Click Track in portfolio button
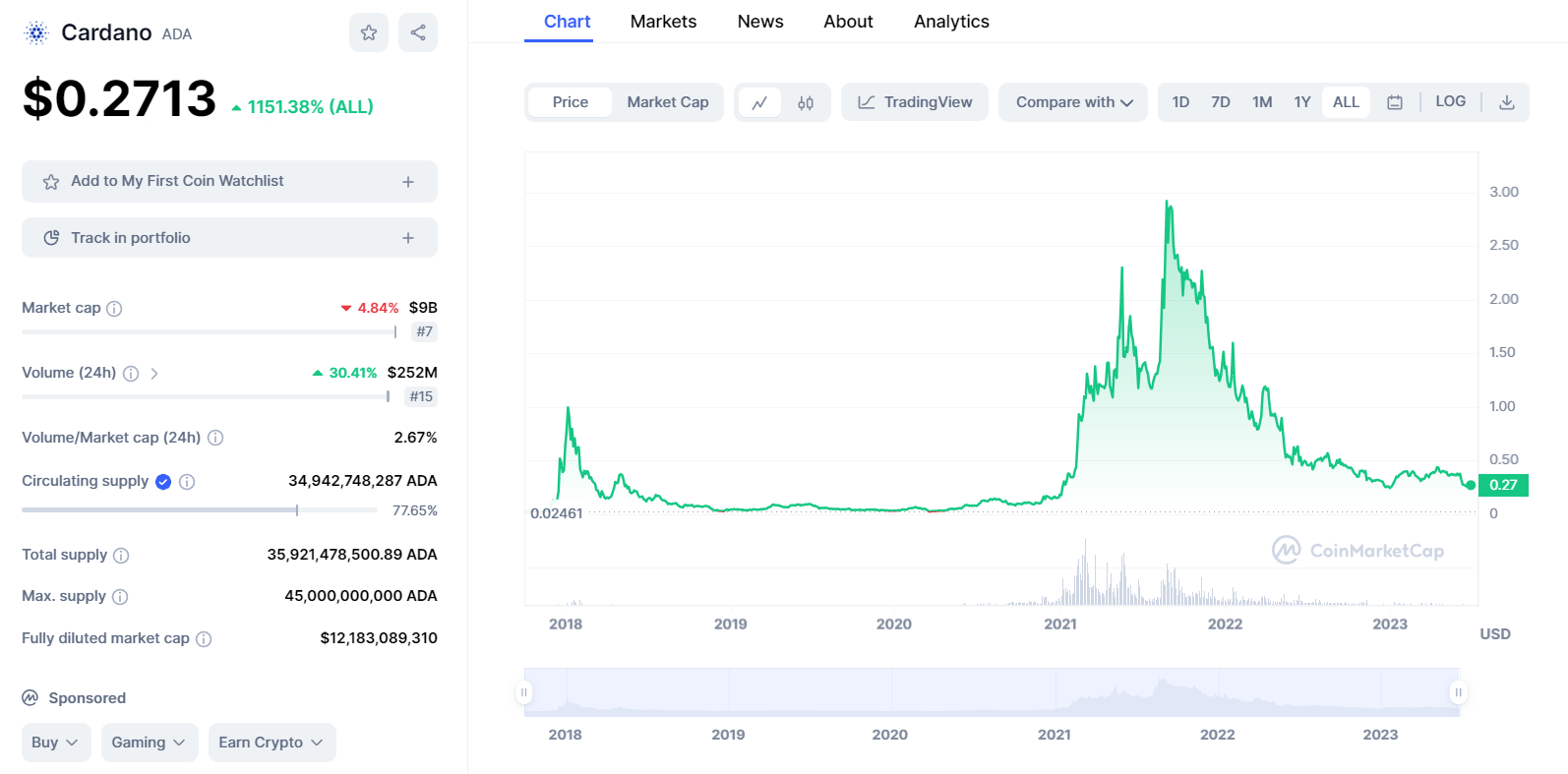The image size is (1568, 774). click(x=229, y=238)
